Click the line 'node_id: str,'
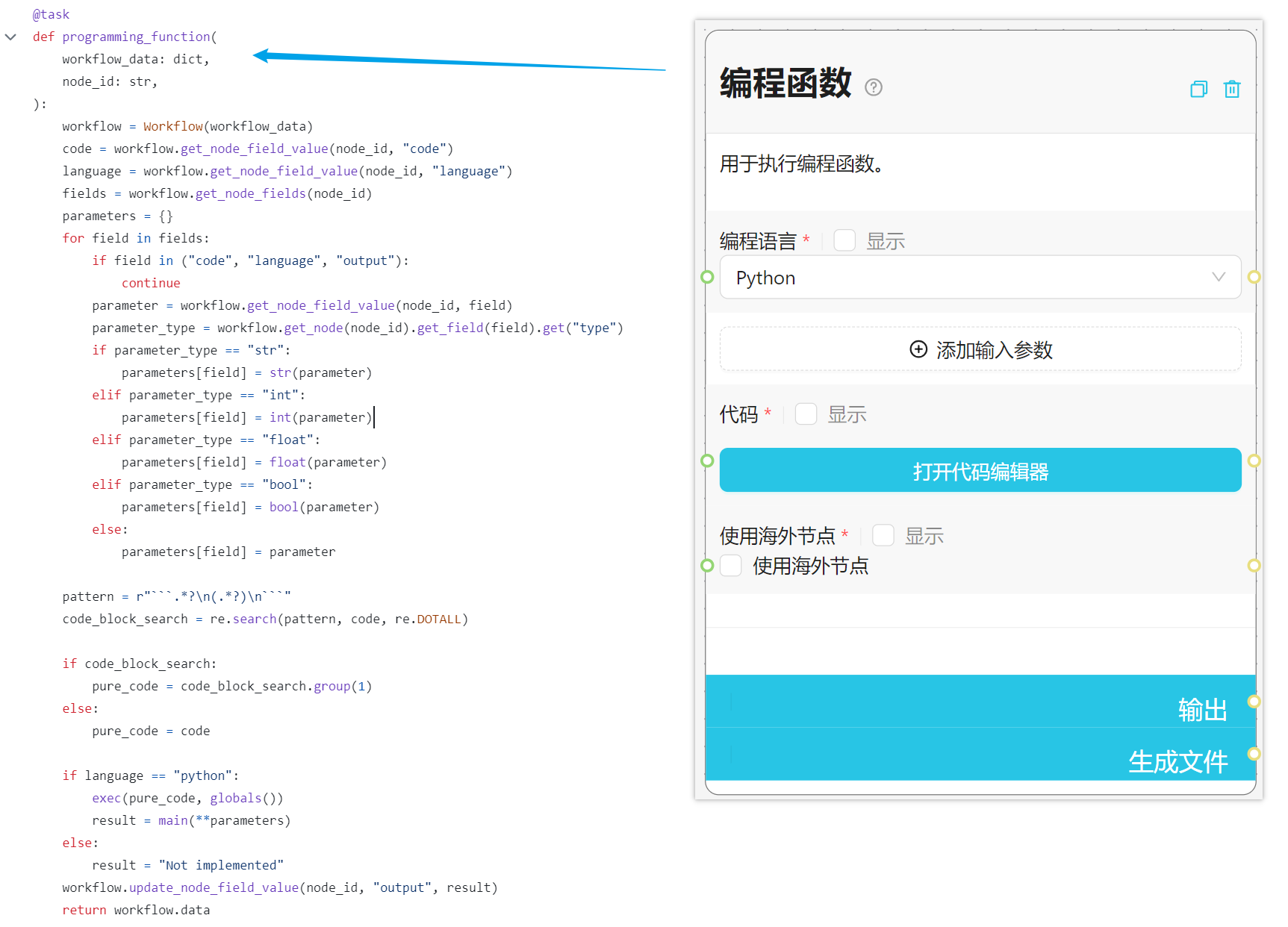Image resolution: width=1288 pixels, height=927 pixels. tap(110, 81)
